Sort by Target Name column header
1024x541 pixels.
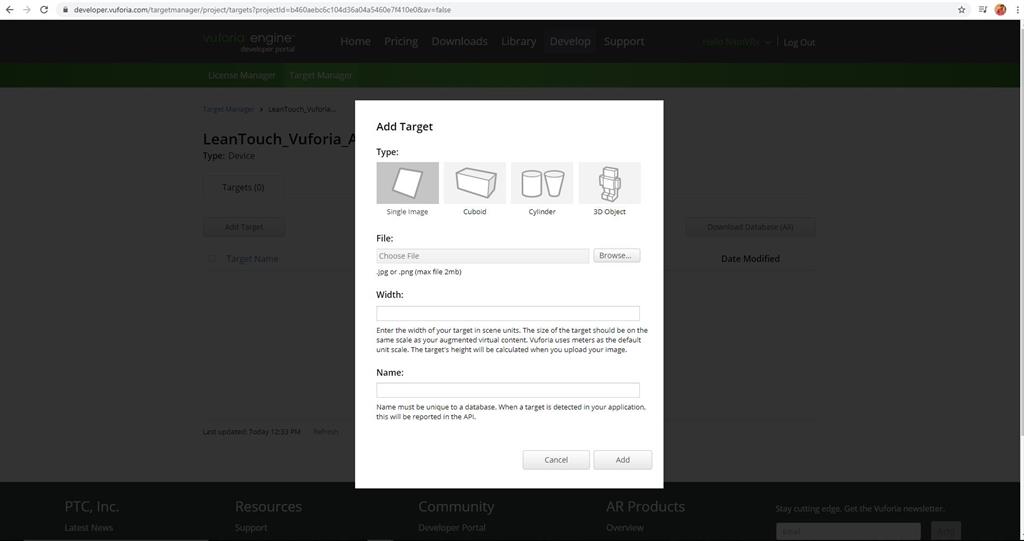click(x=252, y=259)
